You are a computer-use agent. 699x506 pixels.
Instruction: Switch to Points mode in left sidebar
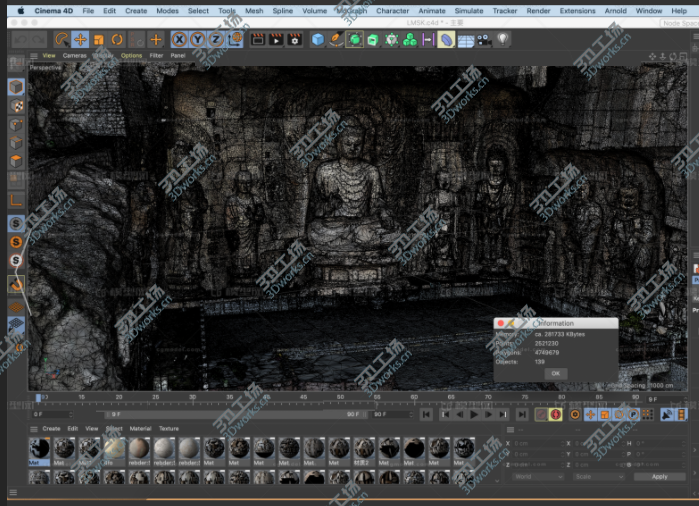click(x=16, y=124)
